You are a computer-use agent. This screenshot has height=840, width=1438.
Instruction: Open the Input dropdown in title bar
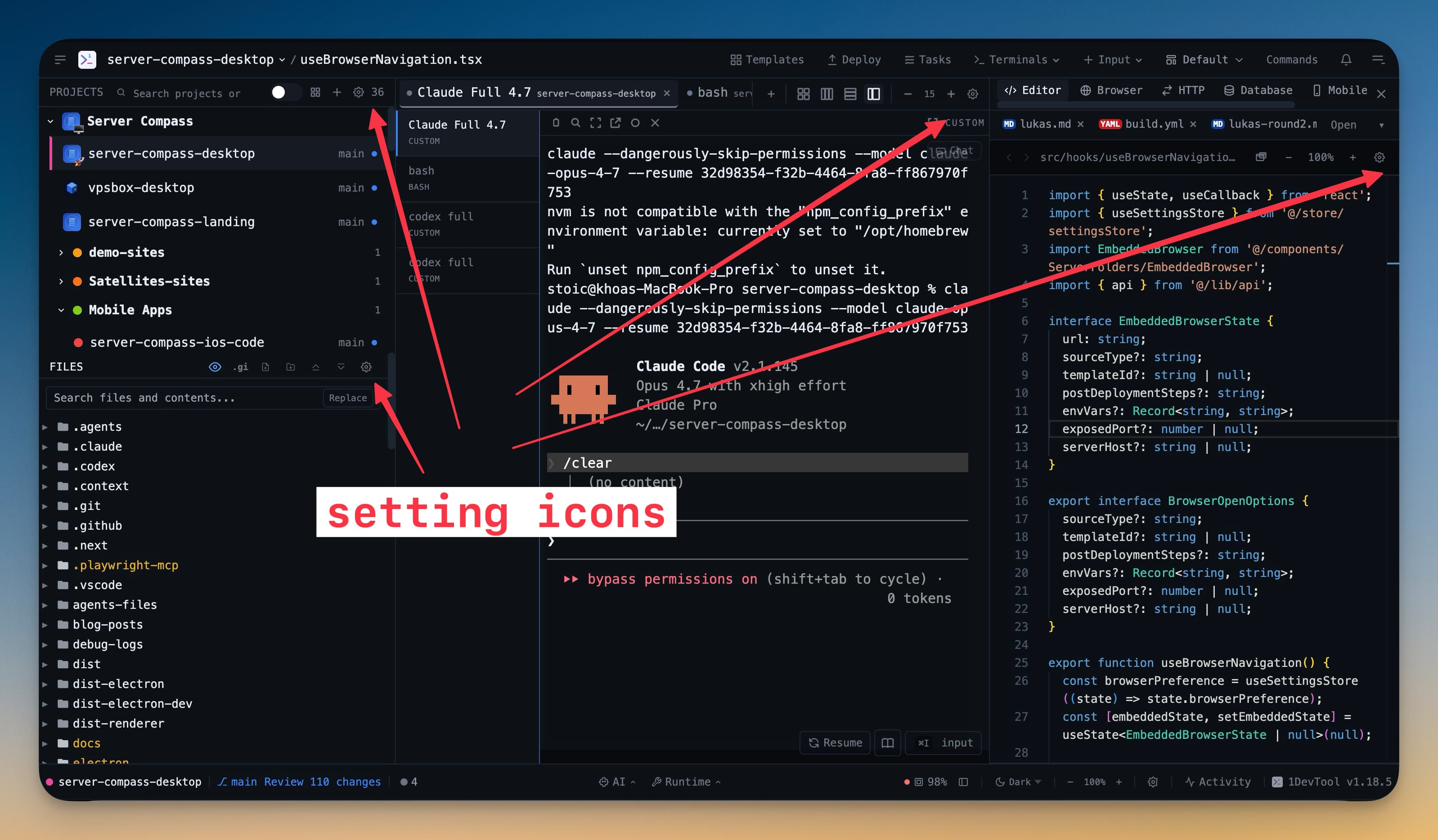coord(1113,60)
